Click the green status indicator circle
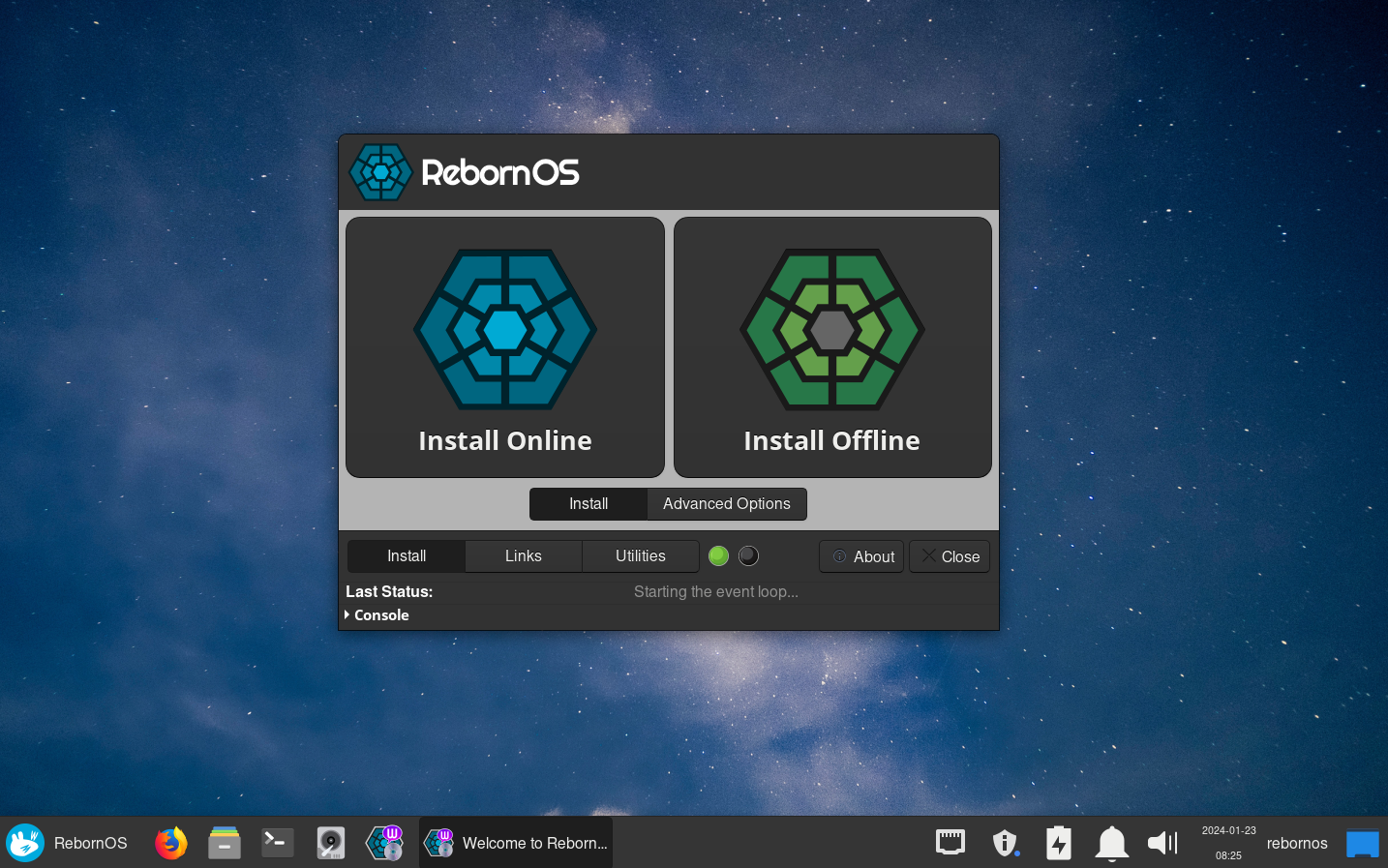The width and height of the screenshot is (1388, 868). pos(718,555)
